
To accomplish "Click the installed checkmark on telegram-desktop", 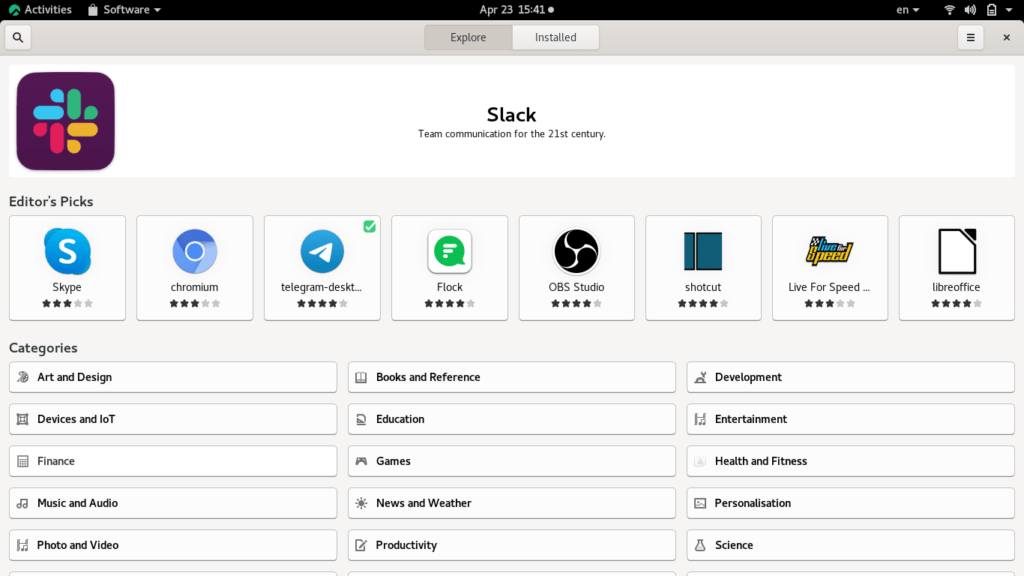I will (x=370, y=227).
